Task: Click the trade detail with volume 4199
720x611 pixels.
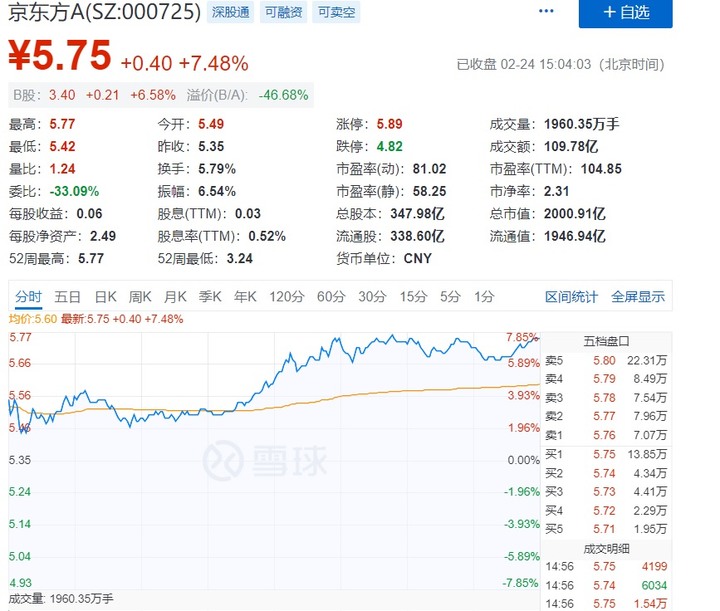Action: (x=606, y=566)
